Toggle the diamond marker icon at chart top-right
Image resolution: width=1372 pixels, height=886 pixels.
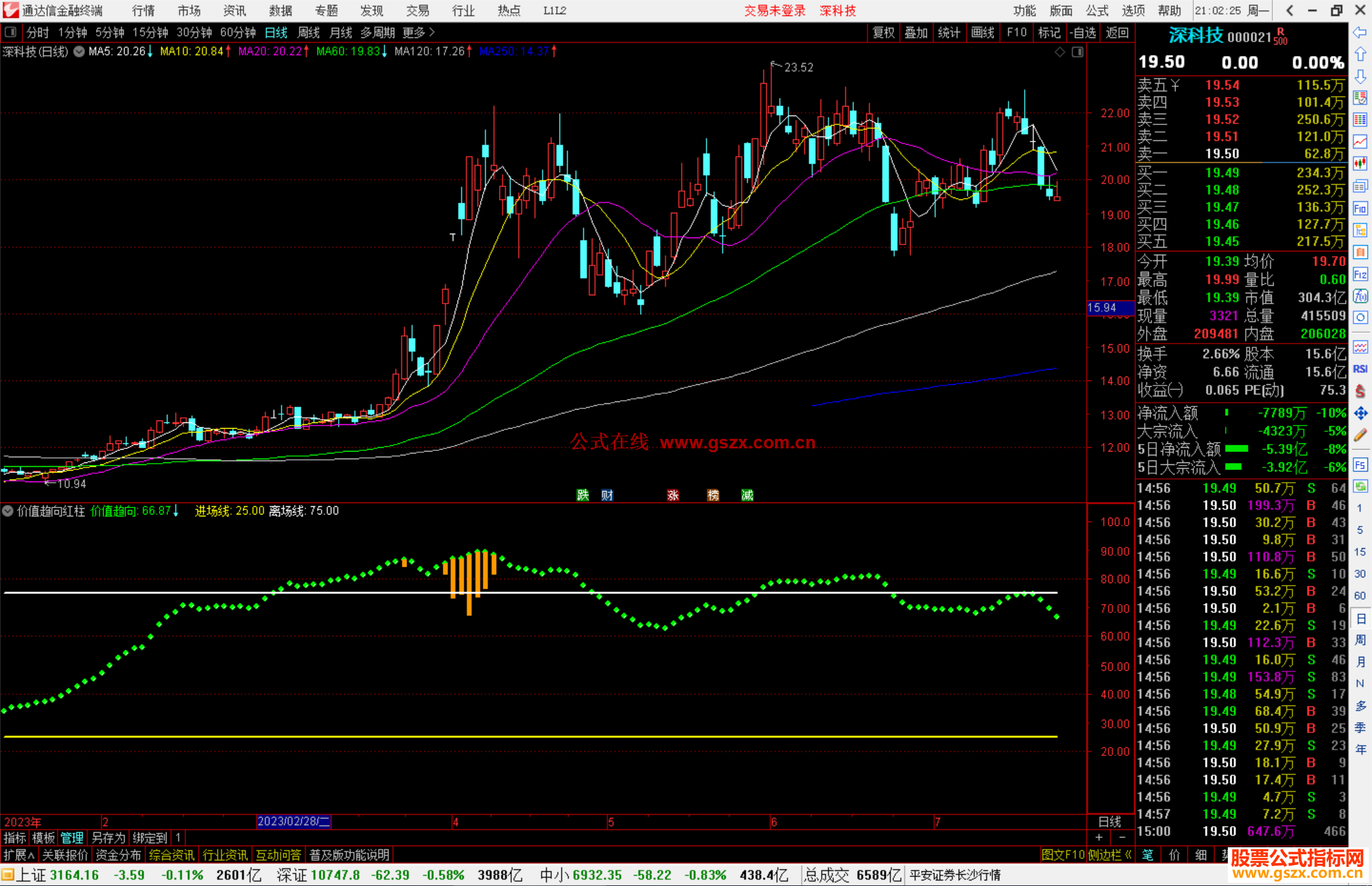(x=1059, y=52)
